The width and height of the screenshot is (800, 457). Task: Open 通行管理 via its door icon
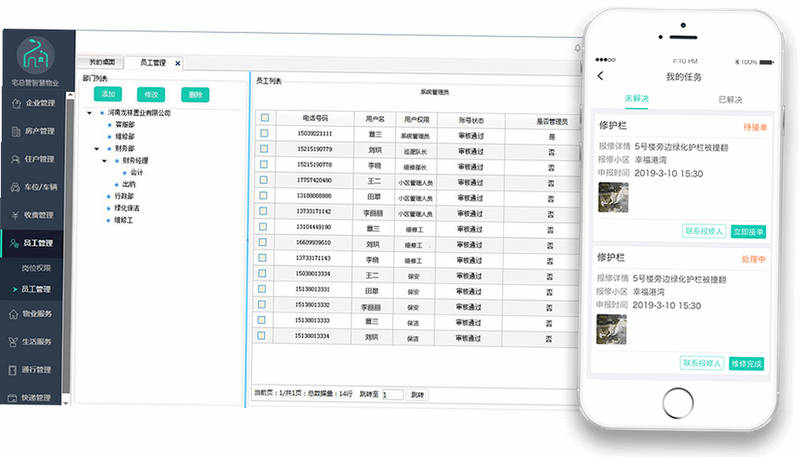13,370
